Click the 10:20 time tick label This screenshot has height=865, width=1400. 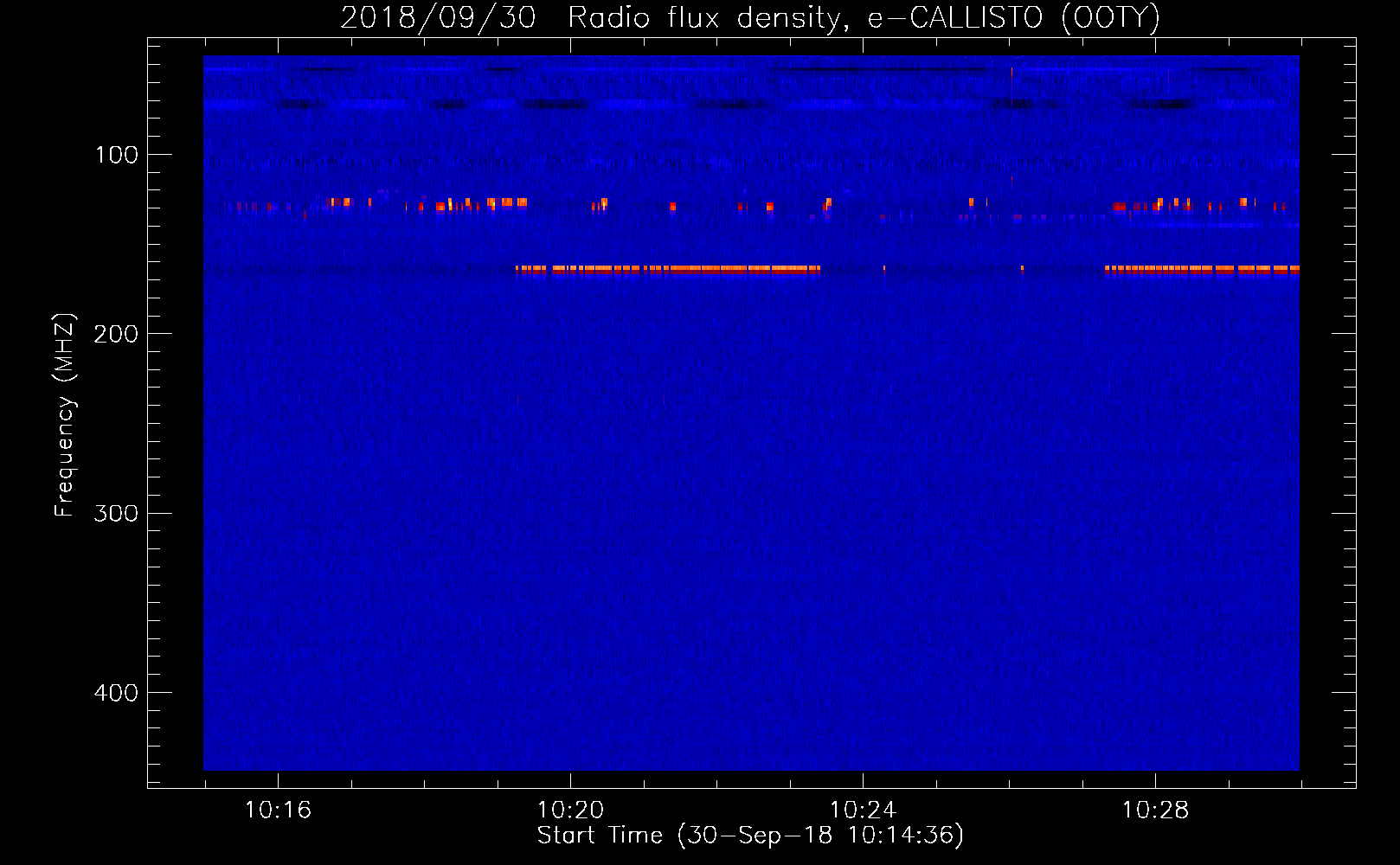[x=570, y=810]
